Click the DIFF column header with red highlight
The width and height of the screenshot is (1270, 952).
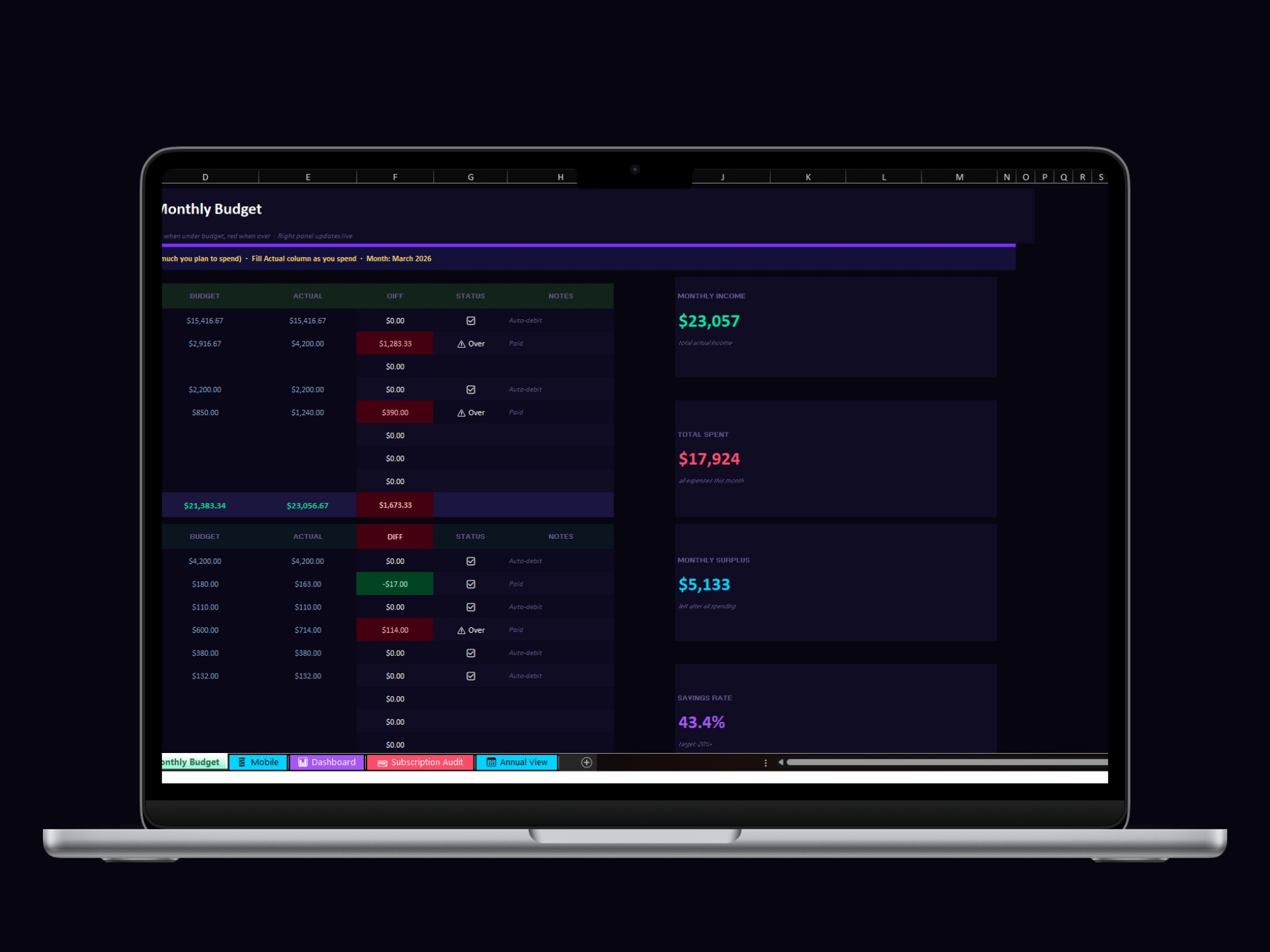coord(395,536)
